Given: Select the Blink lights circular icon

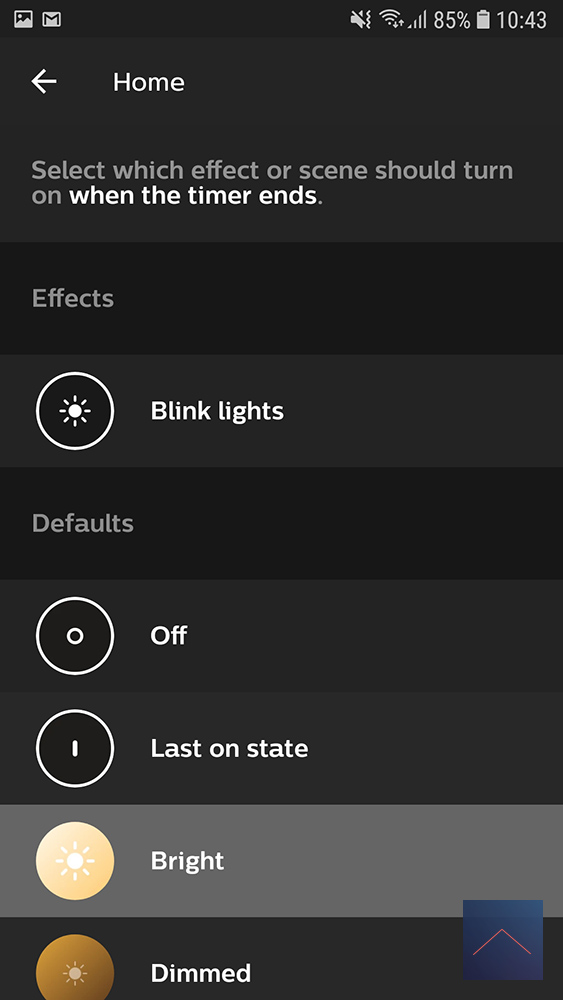Looking at the screenshot, I should pyautogui.click(x=75, y=411).
